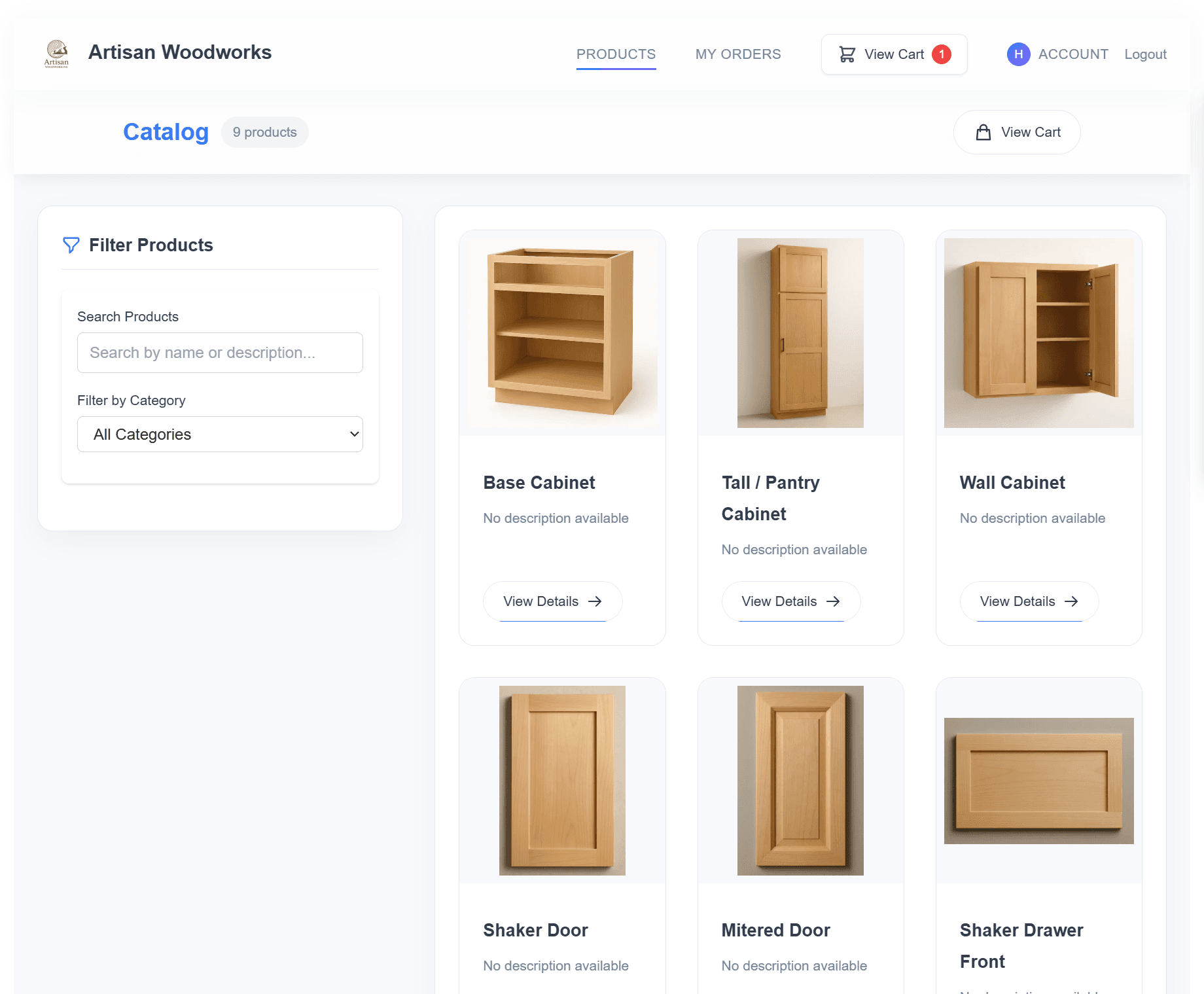The height and width of the screenshot is (994, 1204).
Task: Click the 9 products count pill
Action: (264, 132)
